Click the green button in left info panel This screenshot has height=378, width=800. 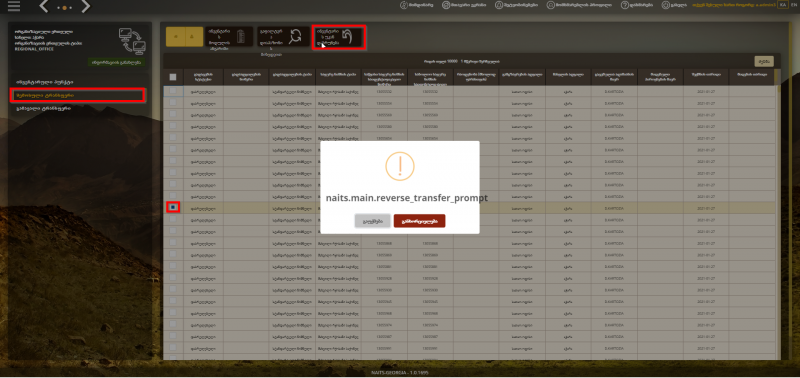click(x=116, y=62)
